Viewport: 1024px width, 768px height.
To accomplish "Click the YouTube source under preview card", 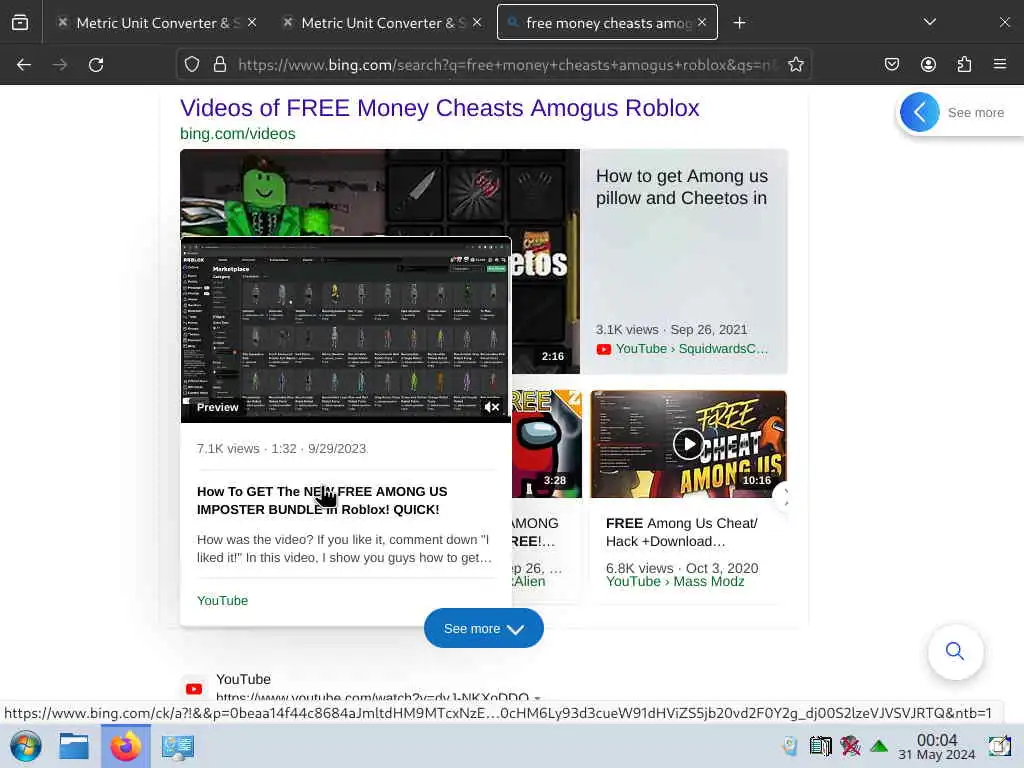I will coord(223,601).
